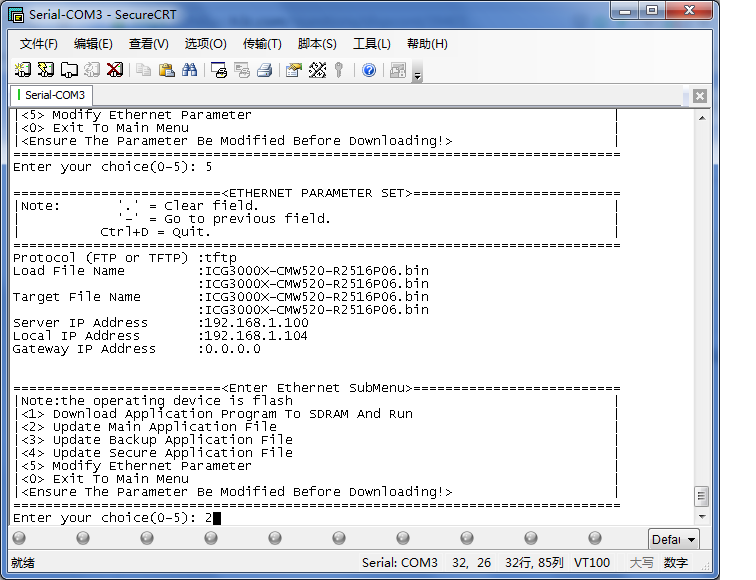Click the Print Screen toolbar icon
Viewport: 756px width, 580px height.
(x=219, y=70)
